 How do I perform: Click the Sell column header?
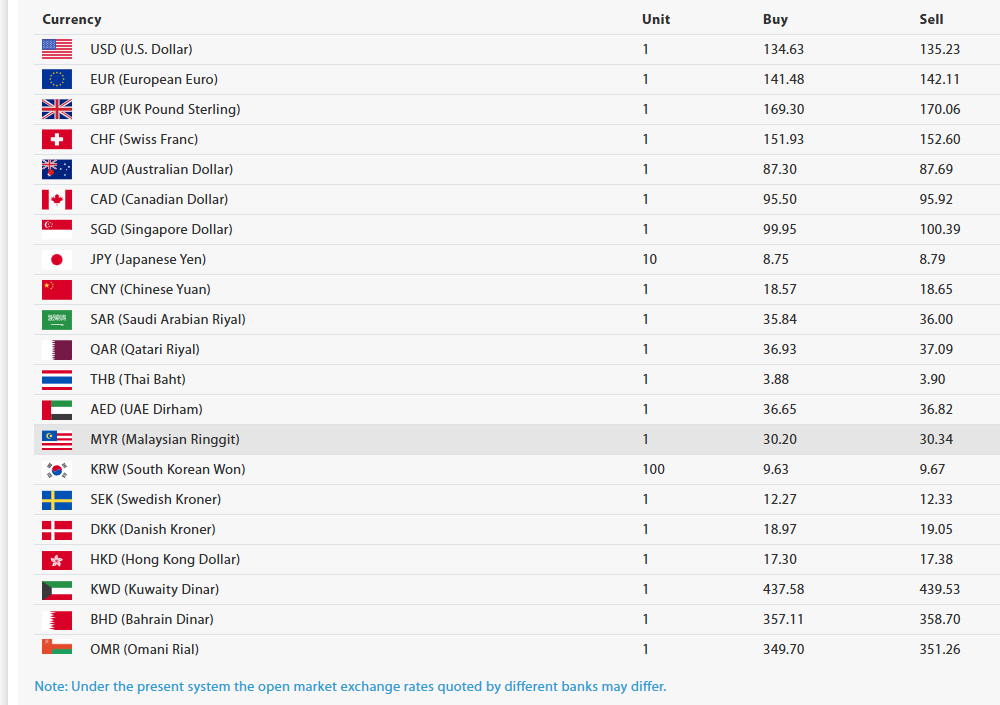(931, 19)
